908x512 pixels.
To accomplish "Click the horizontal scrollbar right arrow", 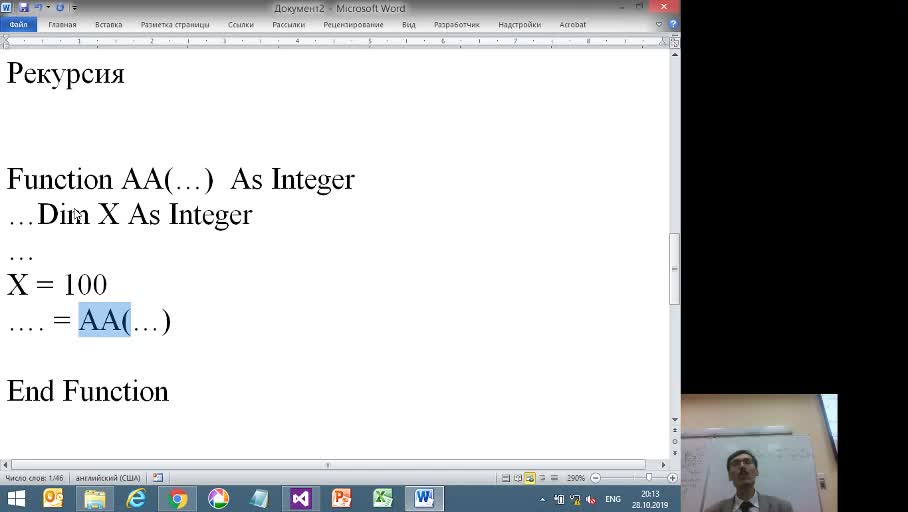I will click(664, 465).
